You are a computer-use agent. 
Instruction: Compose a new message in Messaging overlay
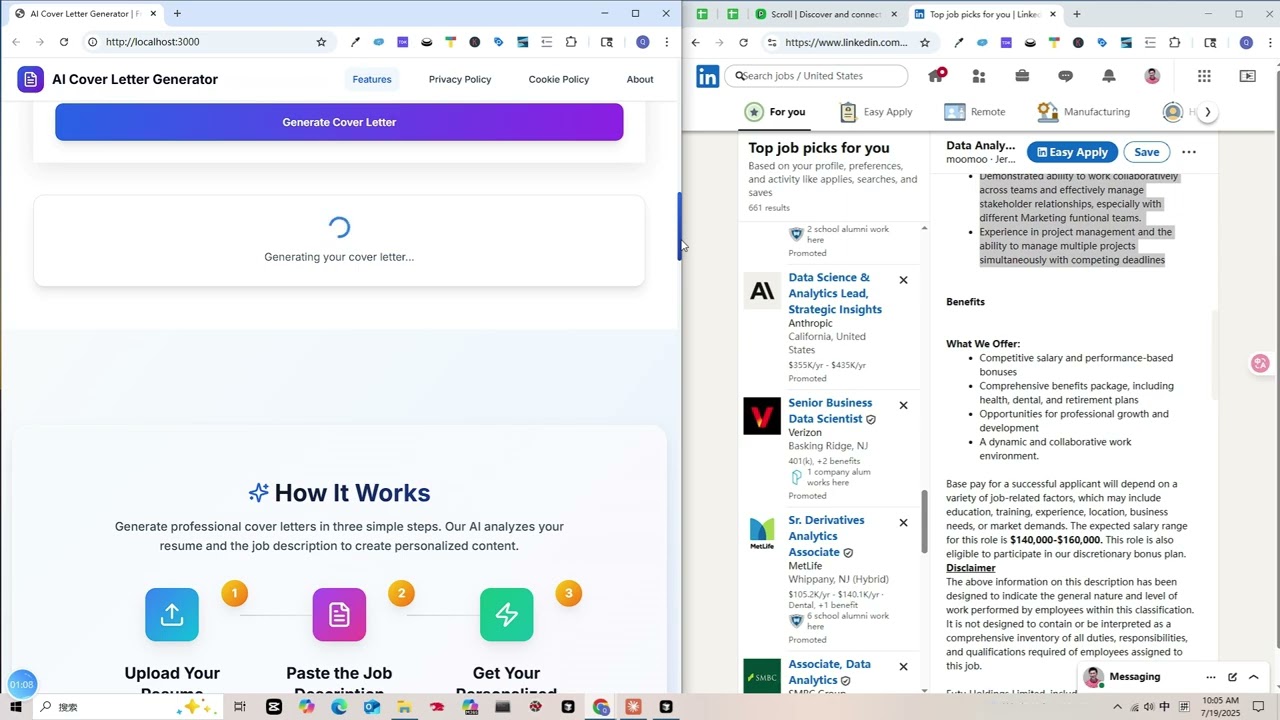click(1232, 677)
